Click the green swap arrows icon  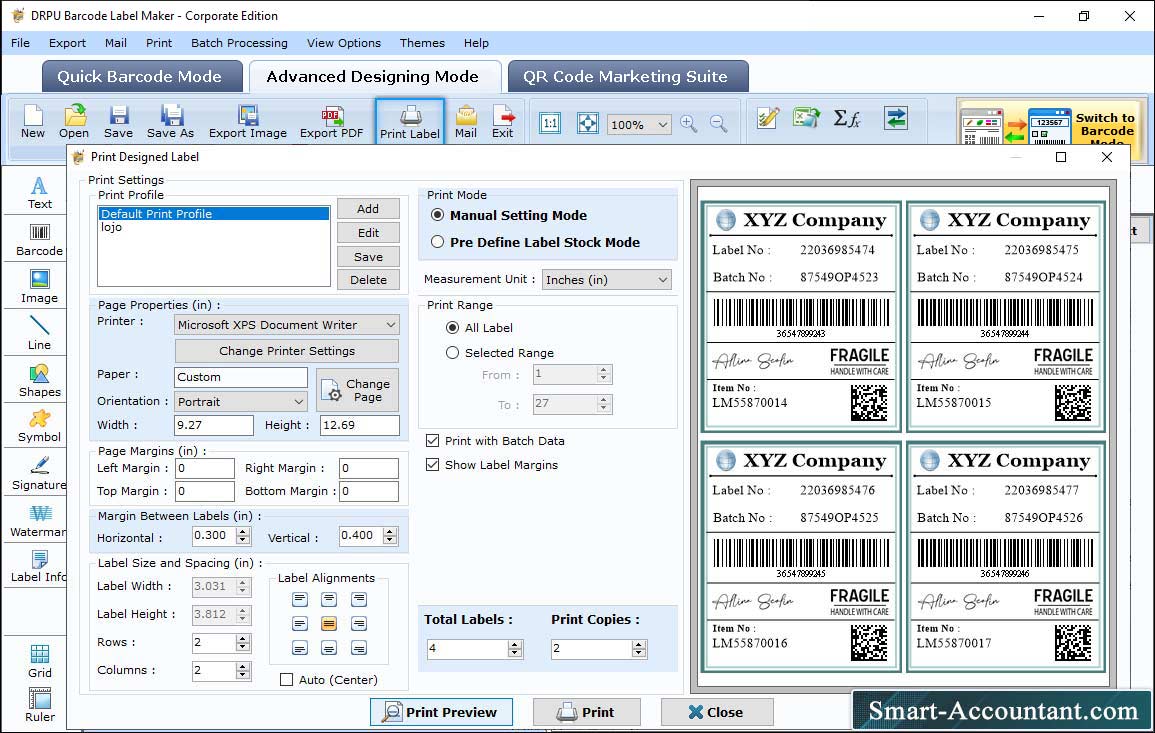(896, 118)
